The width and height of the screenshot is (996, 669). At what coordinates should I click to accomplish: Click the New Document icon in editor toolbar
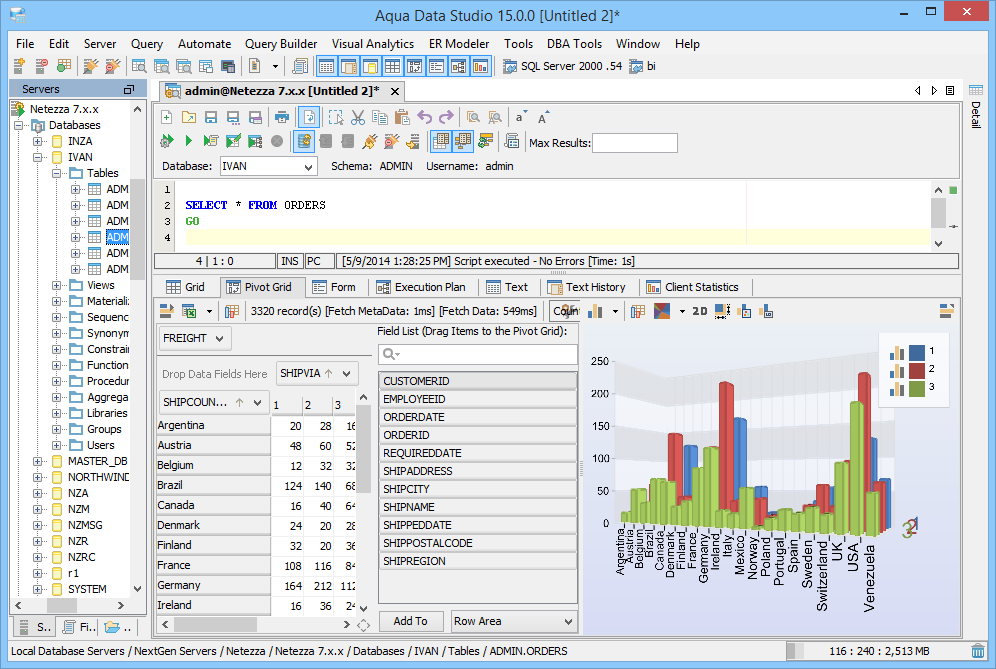point(166,118)
